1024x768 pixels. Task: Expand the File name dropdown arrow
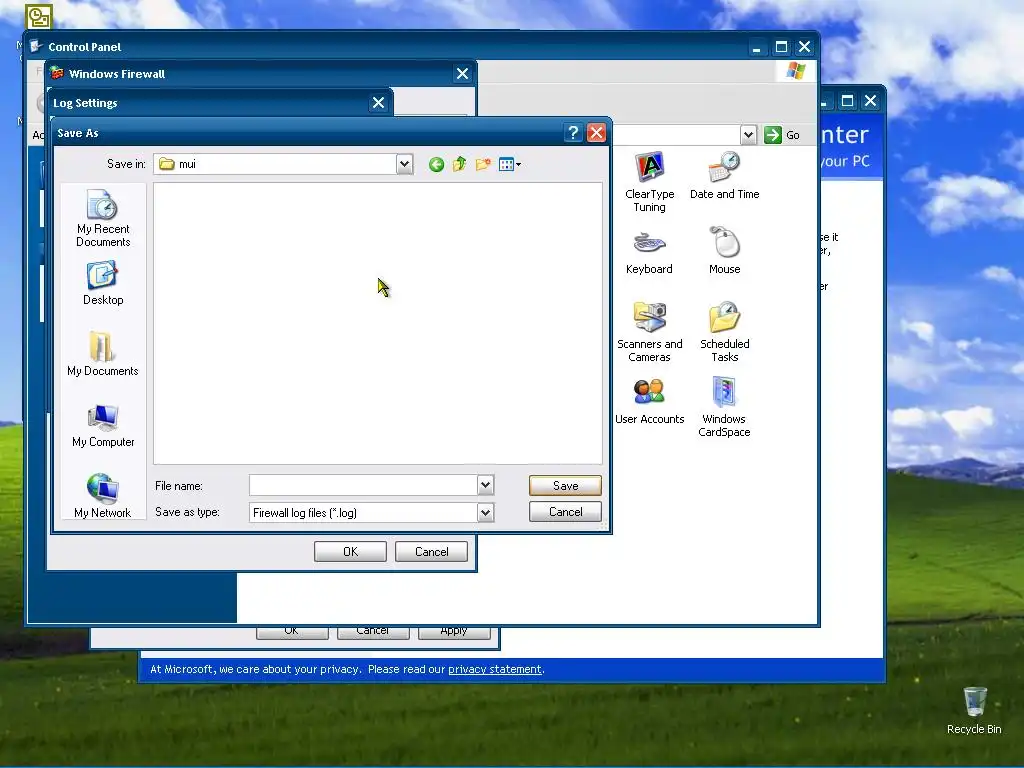tap(485, 485)
